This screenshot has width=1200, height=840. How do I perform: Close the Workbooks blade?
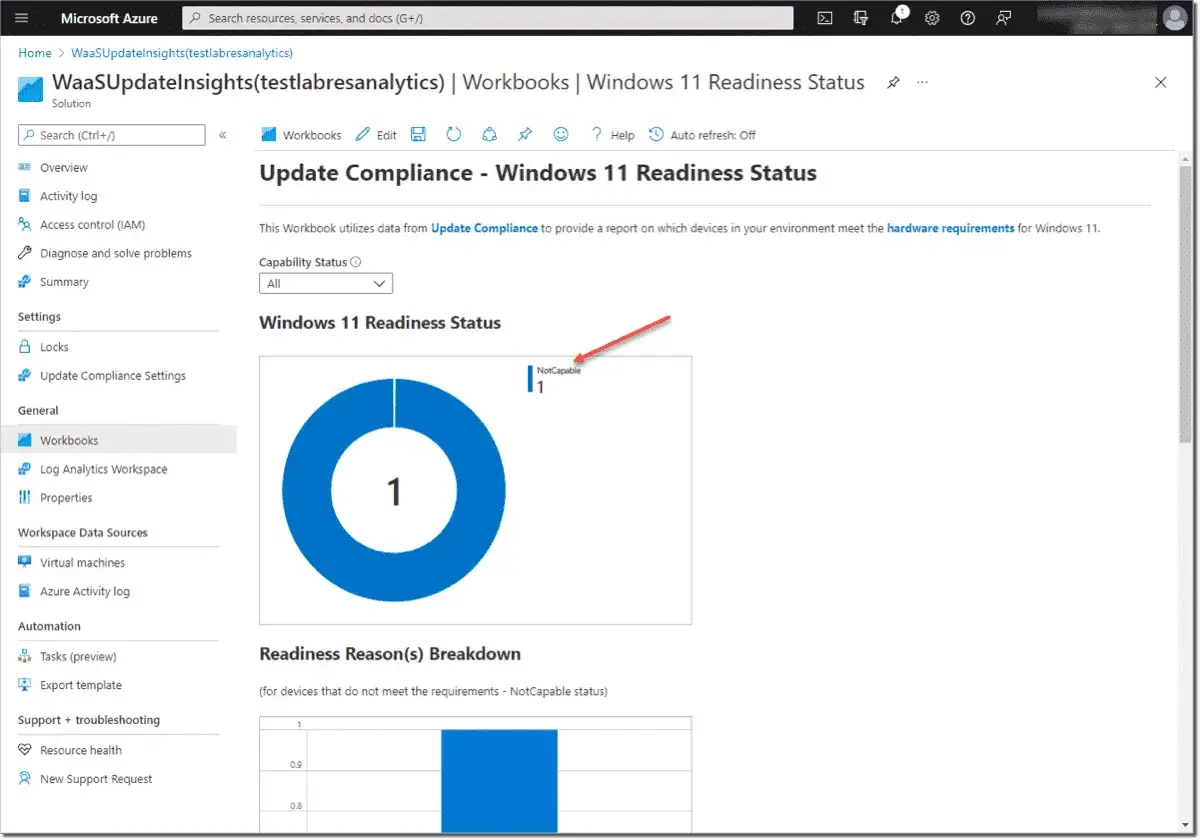coord(1160,83)
